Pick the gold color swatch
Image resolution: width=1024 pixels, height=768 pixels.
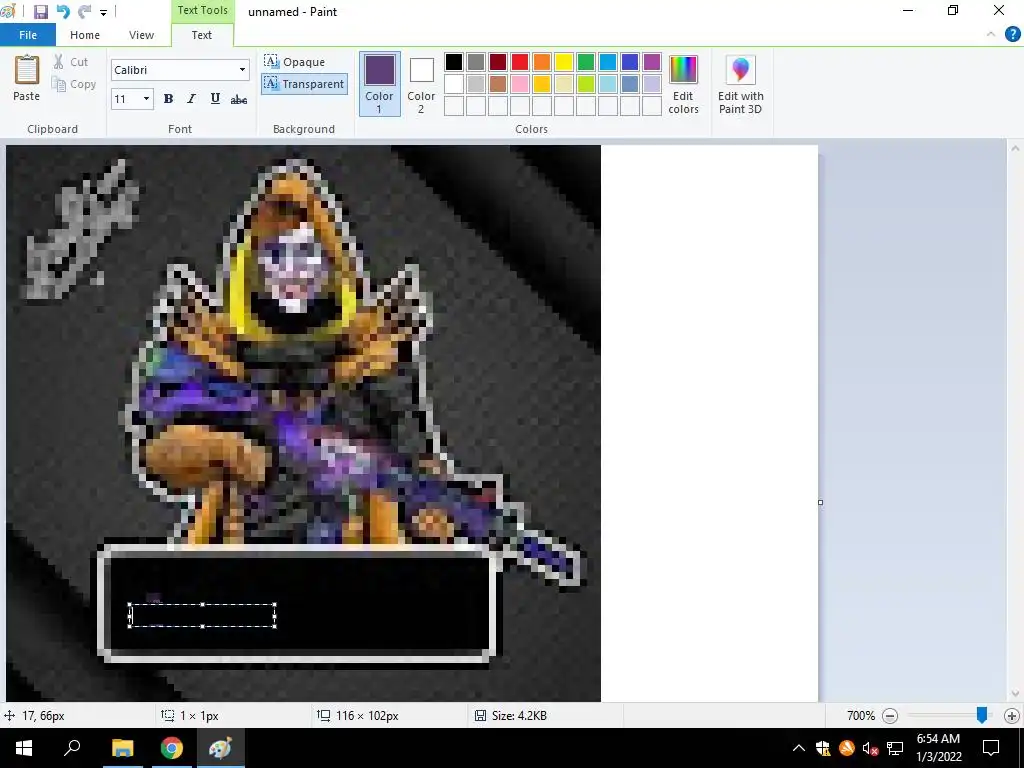tap(542, 84)
